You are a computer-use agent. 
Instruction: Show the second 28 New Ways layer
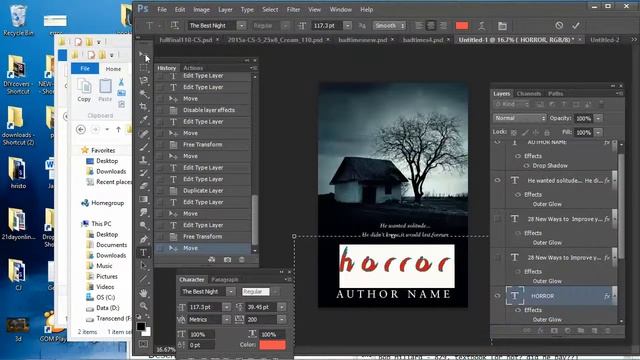(x=497, y=258)
